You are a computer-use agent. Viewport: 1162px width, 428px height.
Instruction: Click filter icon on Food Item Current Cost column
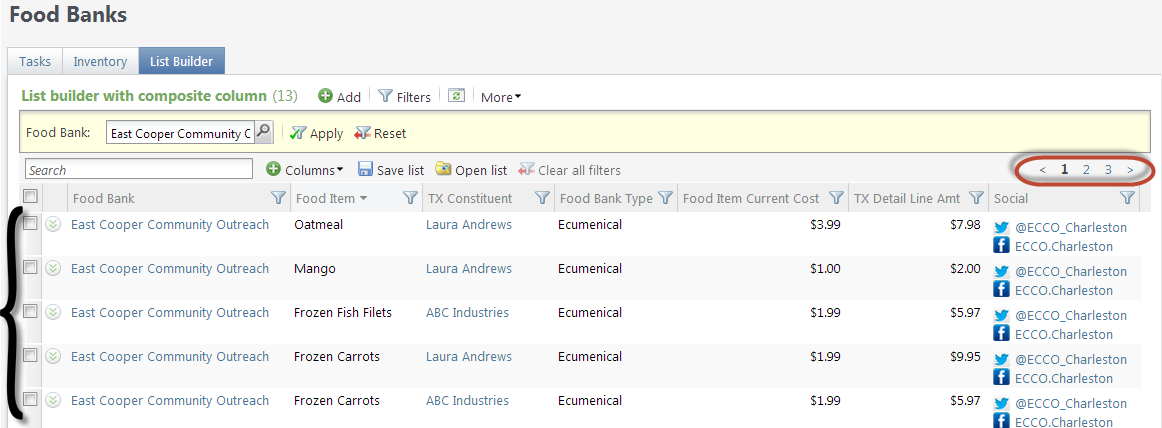pos(837,198)
